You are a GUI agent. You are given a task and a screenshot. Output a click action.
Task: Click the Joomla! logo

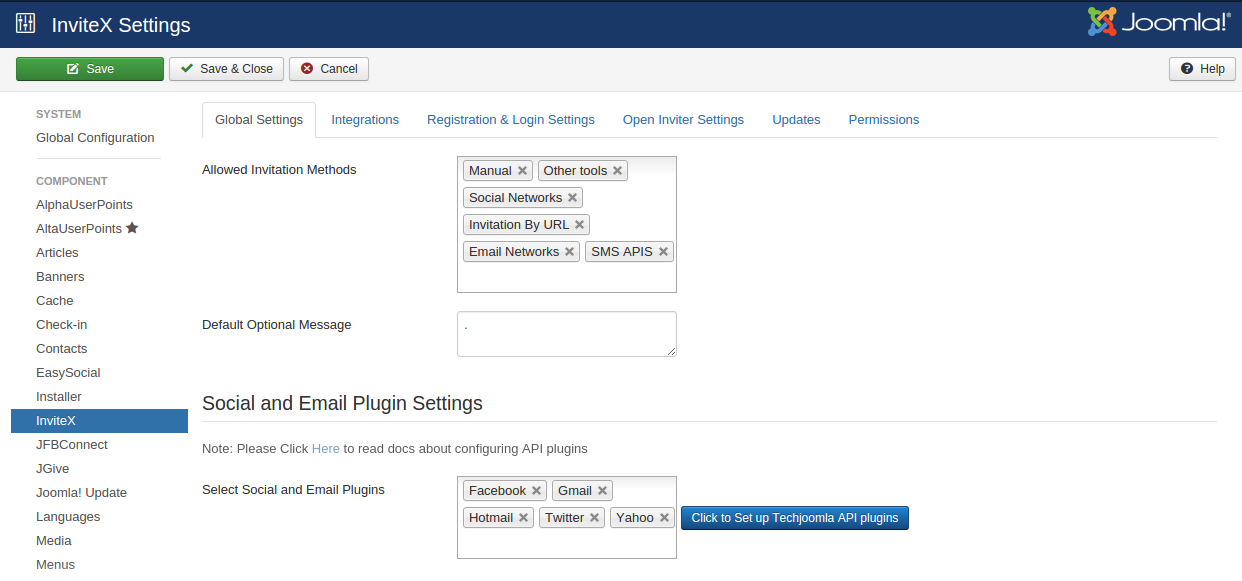1158,22
